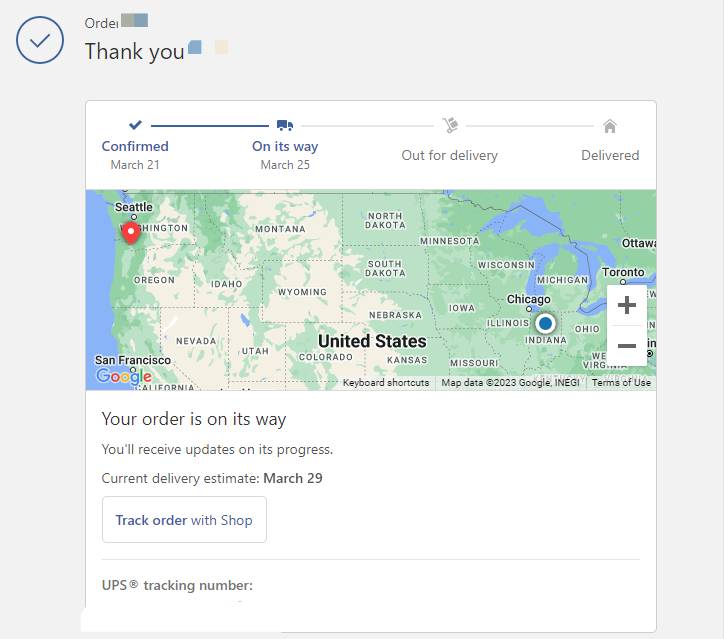Click the blue package location marker
This screenshot has width=725, height=639.
(x=545, y=323)
